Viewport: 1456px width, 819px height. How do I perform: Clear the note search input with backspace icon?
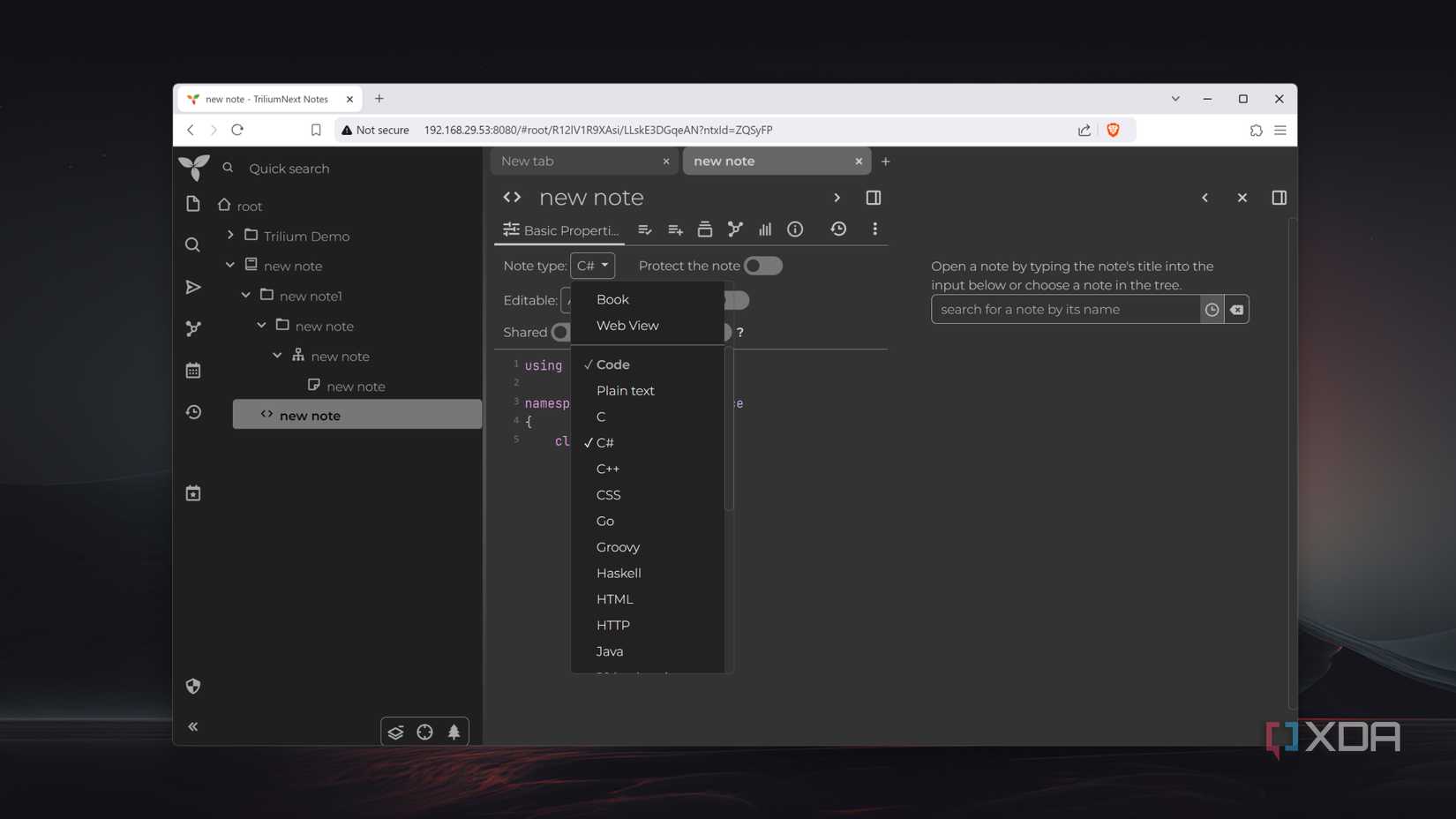coord(1236,310)
